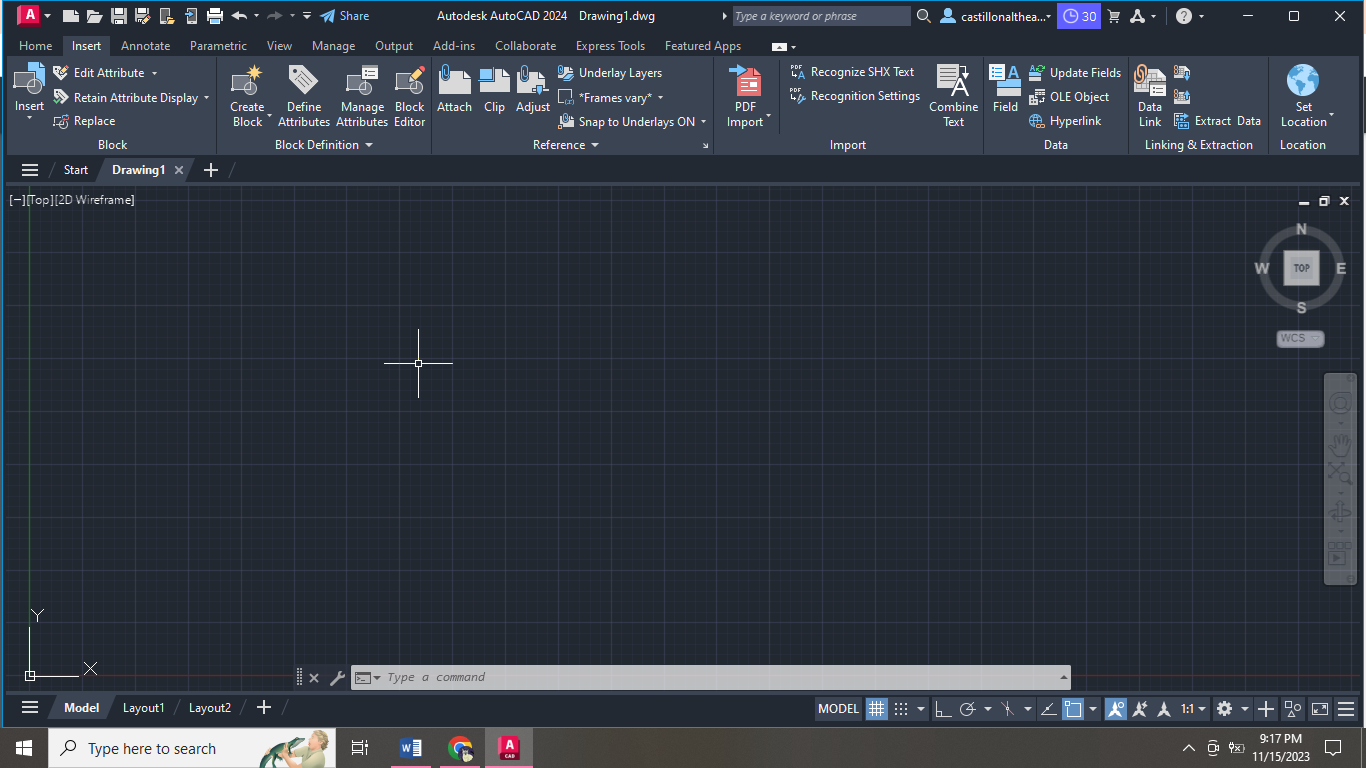This screenshot has width=1366, height=768.
Task: Click the TOP face of ViewCube
Action: pyautogui.click(x=1301, y=268)
